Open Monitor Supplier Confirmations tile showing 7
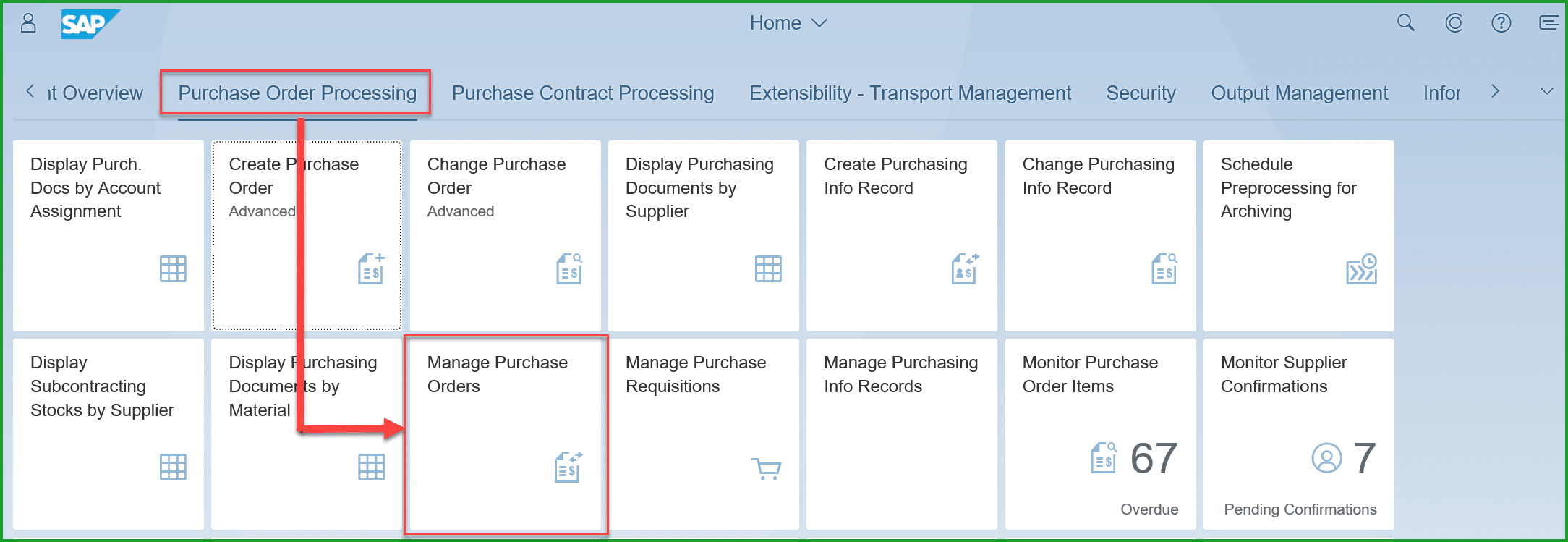The image size is (1568, 542). [x=1298, y=434]
